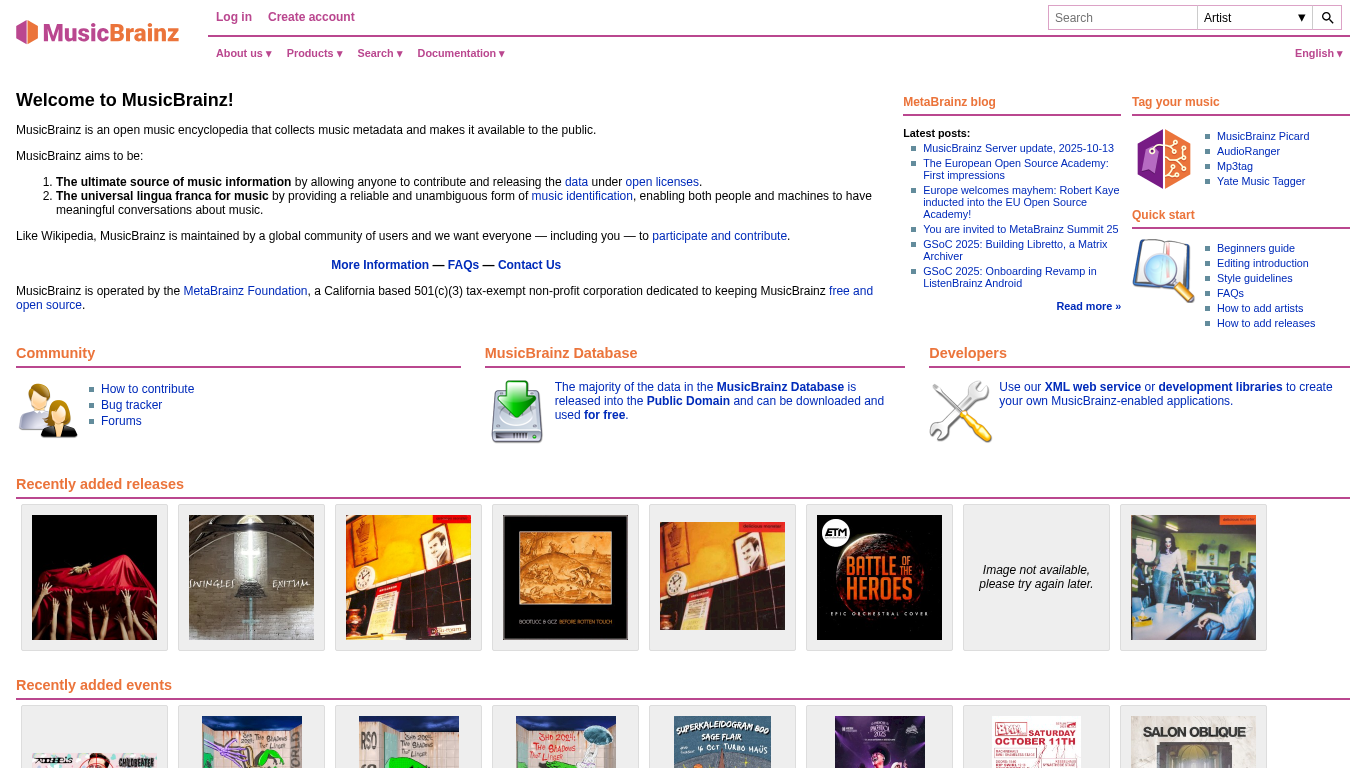1366x768 pixels.
Task: Click the open licenses link
Action: tap(662, 182)
